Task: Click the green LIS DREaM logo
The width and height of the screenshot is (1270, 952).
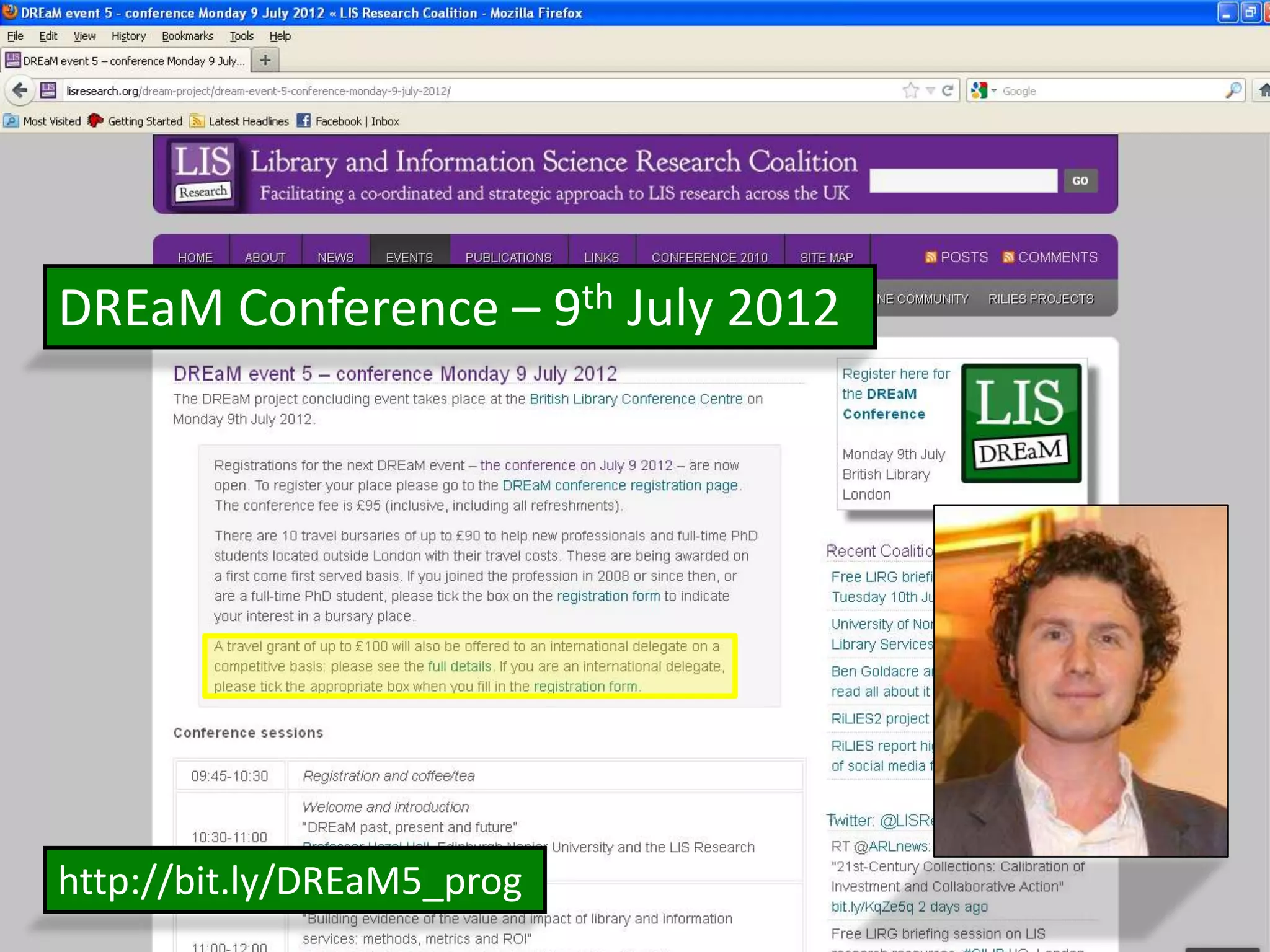Action: point(1021,423)
